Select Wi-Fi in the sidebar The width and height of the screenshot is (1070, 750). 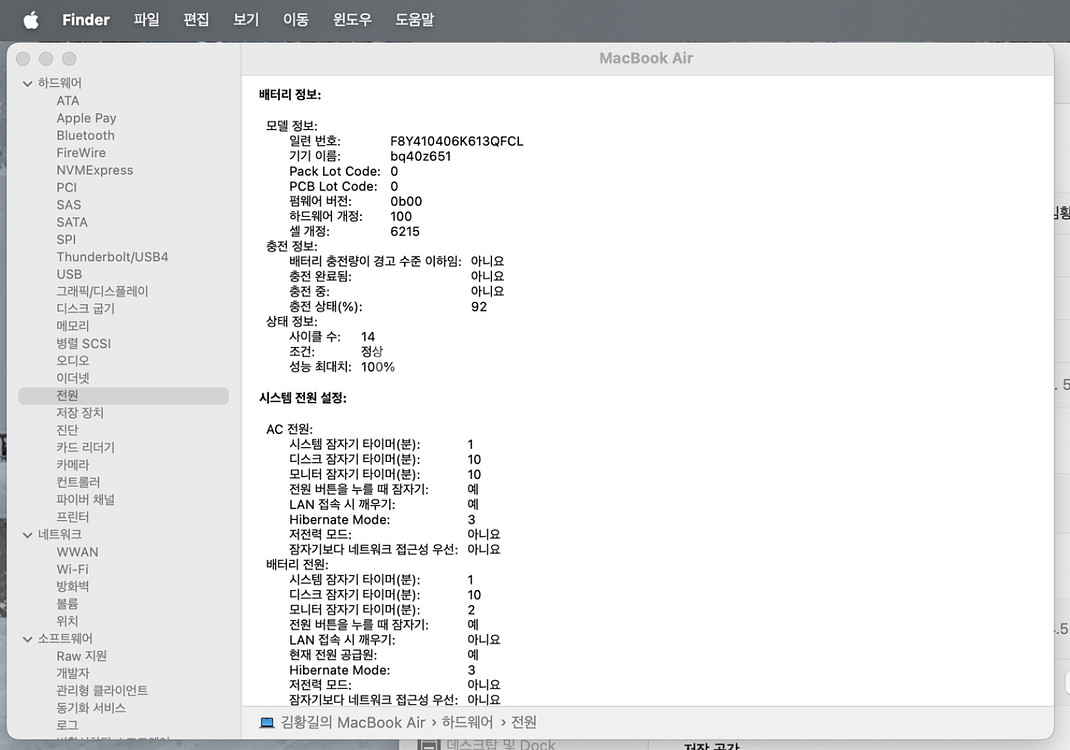(x=72, y=569)
